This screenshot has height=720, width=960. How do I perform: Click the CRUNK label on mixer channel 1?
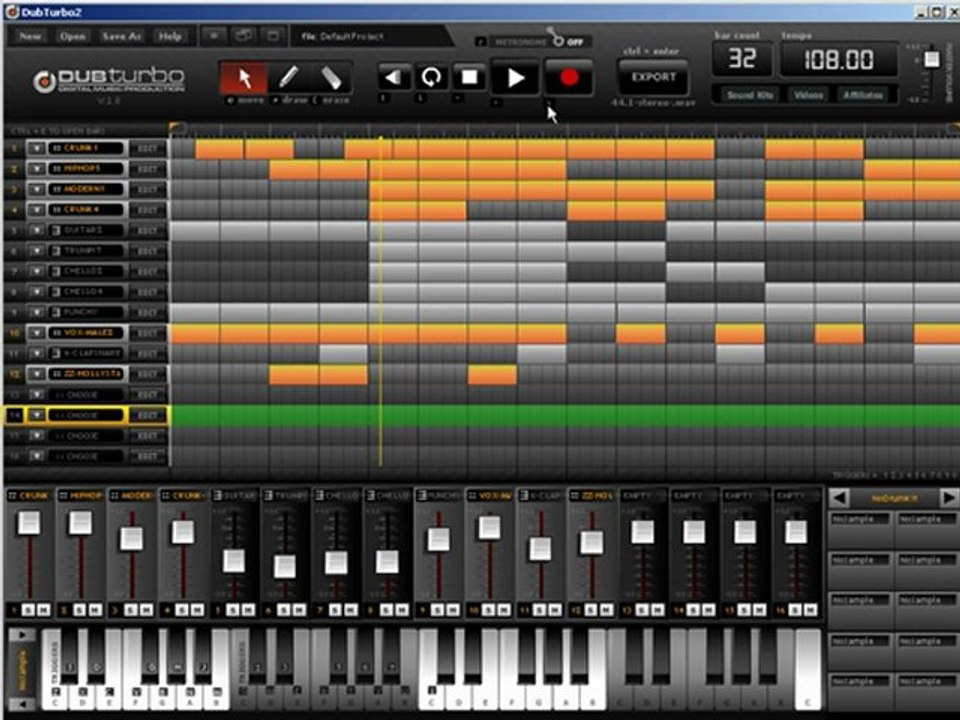tap(29, 495)
